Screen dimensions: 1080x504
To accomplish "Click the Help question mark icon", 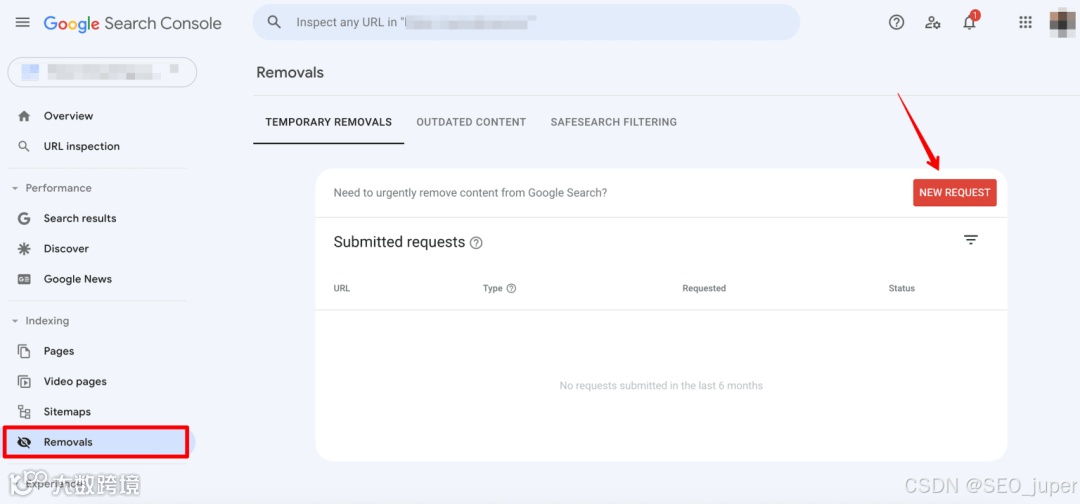I will click(x=897, y=23).
